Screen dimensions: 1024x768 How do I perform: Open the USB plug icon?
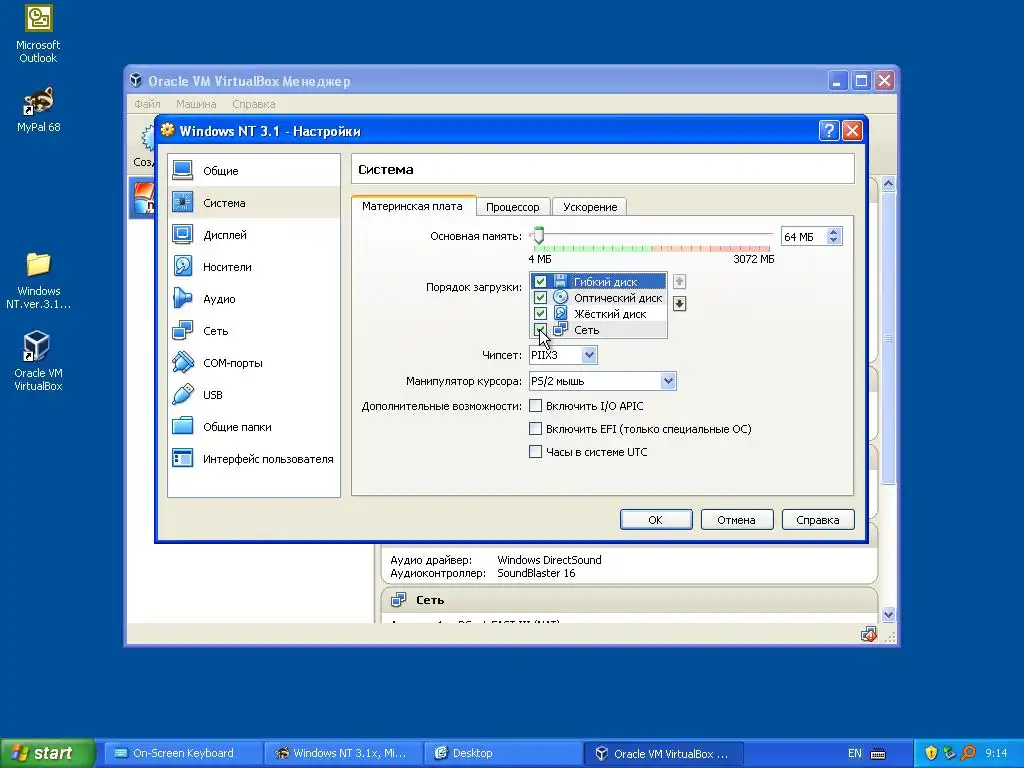[x=183, y=394]
